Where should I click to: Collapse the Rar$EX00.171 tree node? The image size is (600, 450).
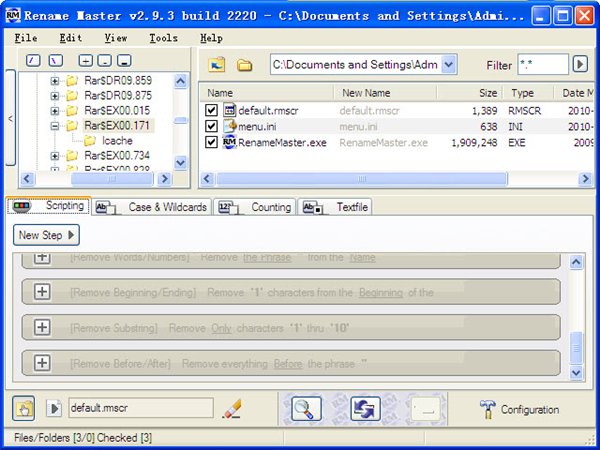55,126
